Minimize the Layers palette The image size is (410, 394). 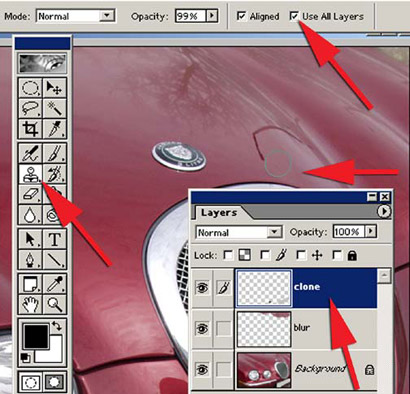372,197
